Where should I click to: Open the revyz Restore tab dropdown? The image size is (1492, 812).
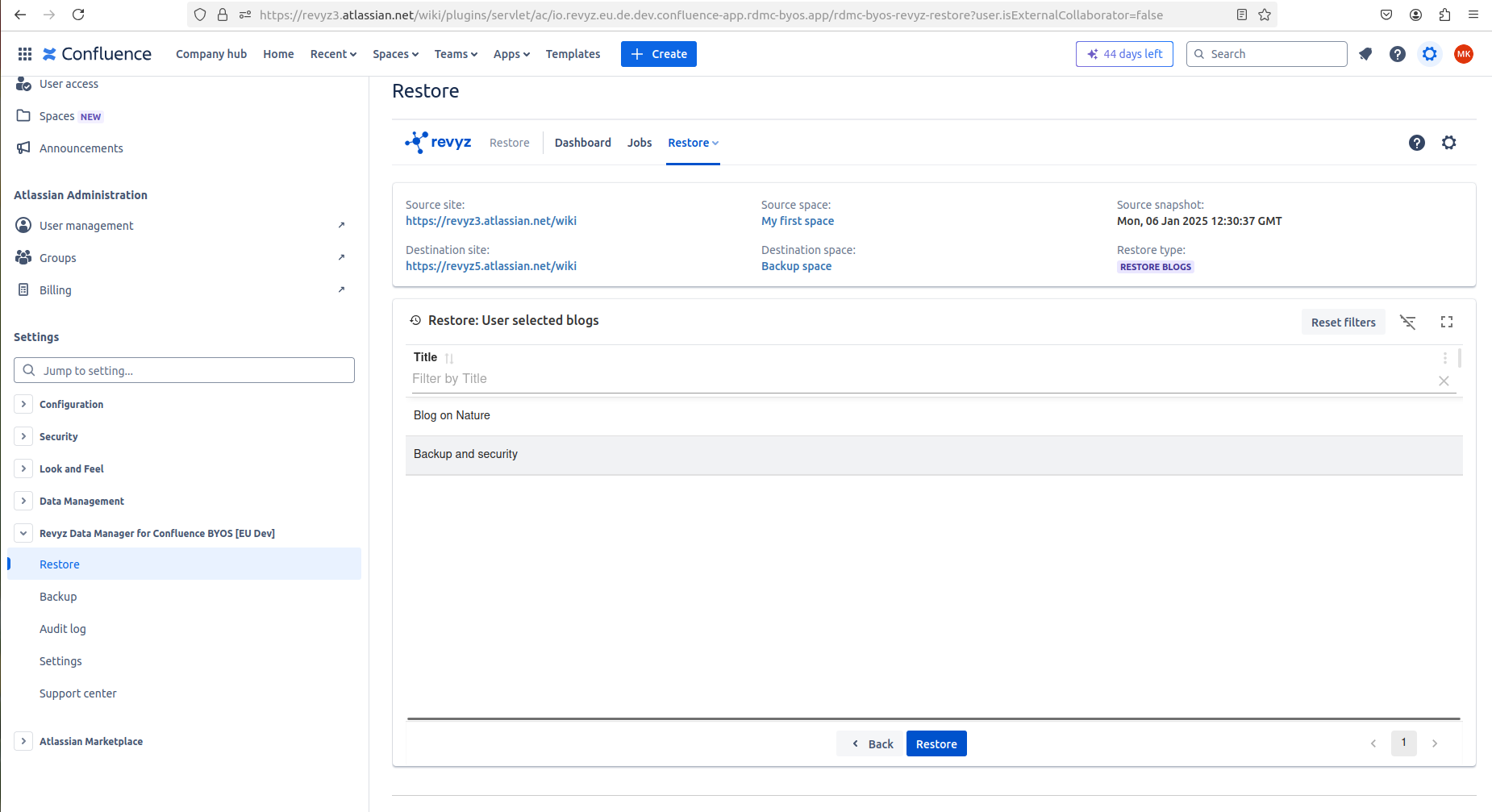693,143
